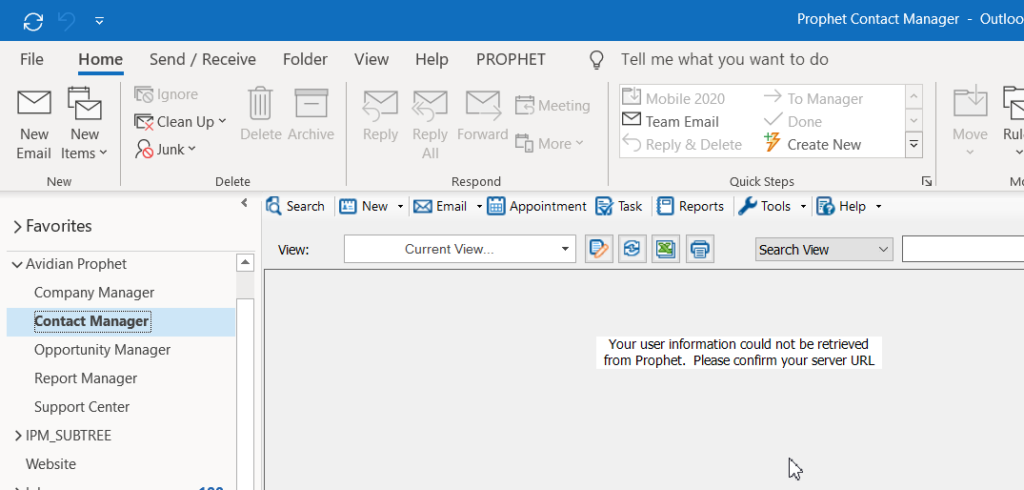Open the dropdown arrow beside New

point(400,206)
